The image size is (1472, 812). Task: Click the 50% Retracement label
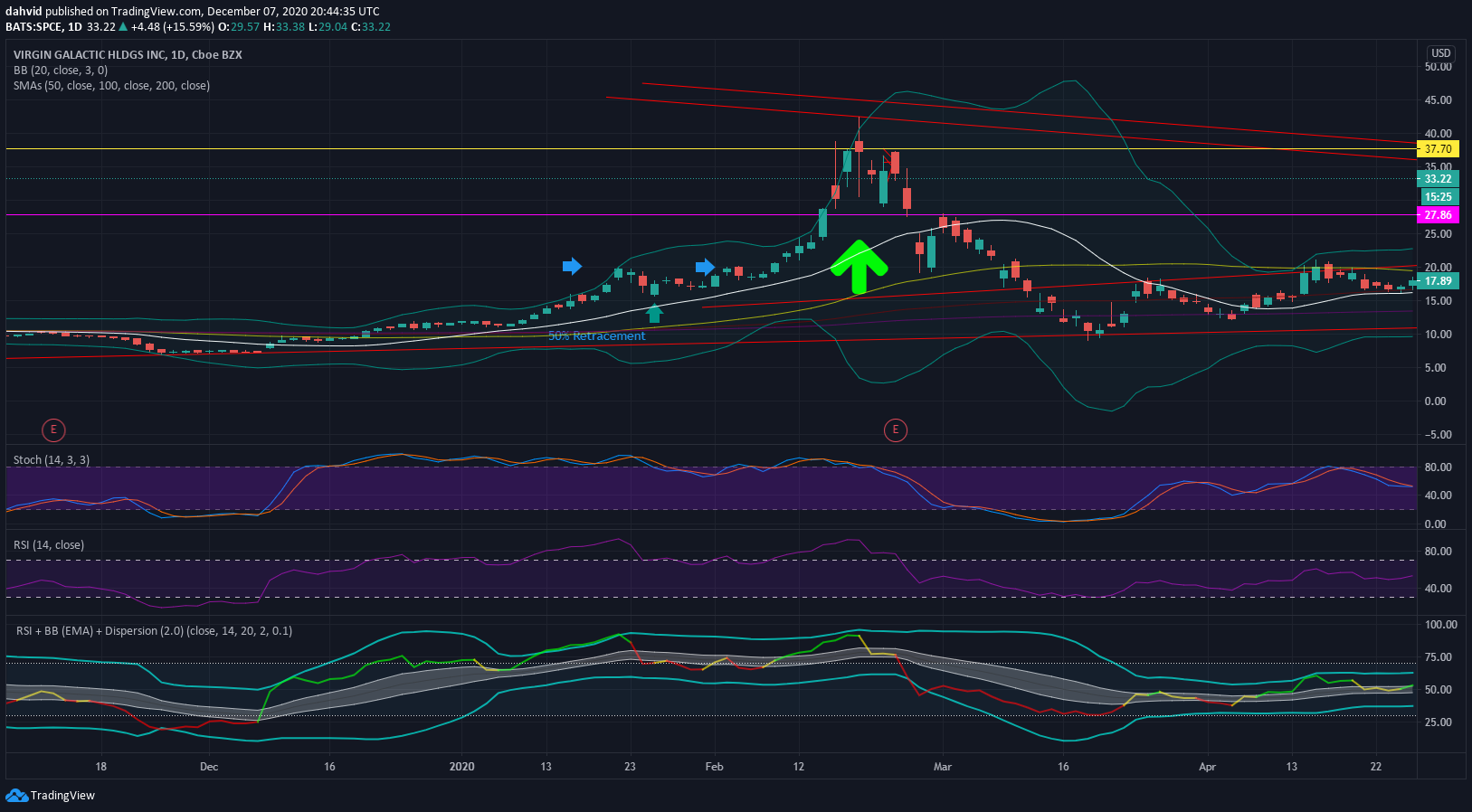[x=596, y=336]
